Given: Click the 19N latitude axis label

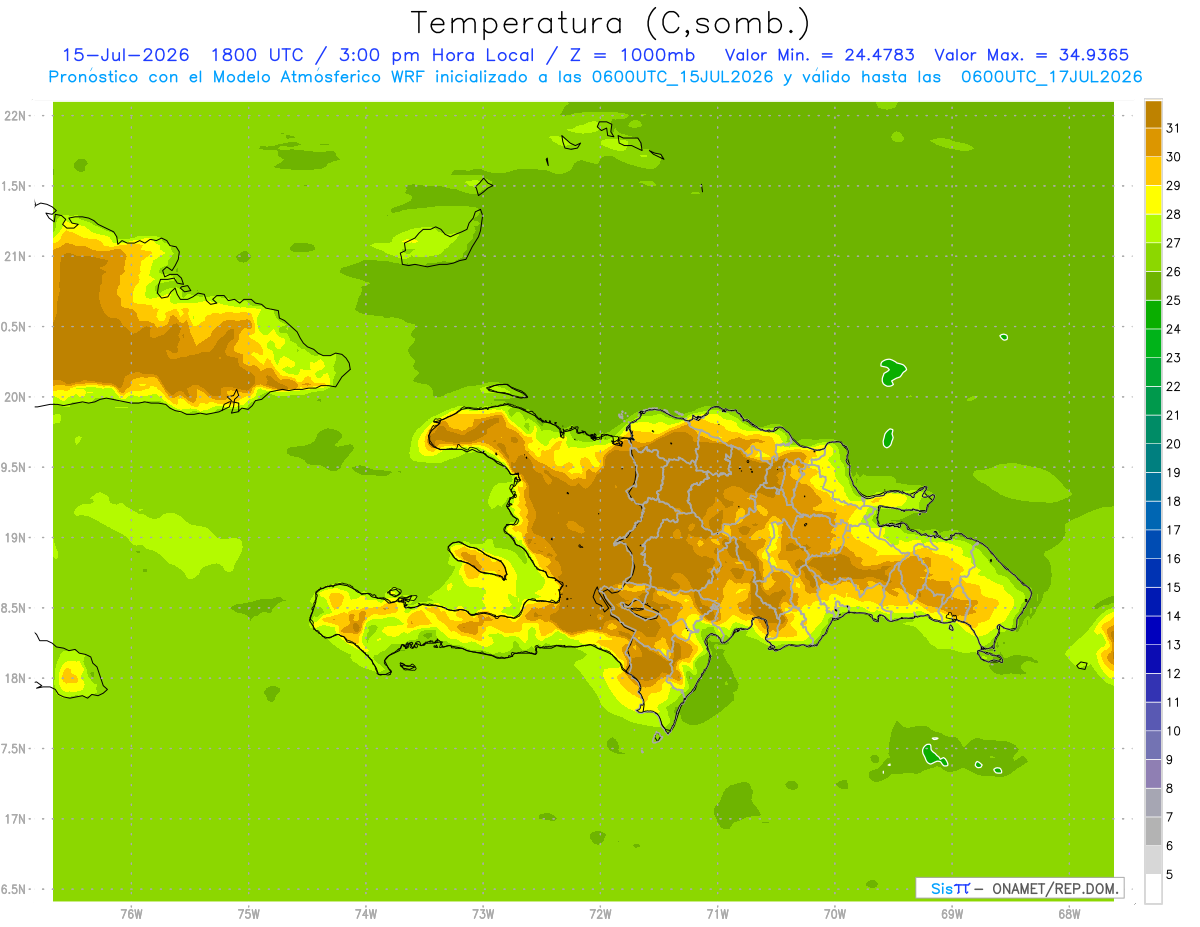Looking at the screenshot, I should (17, 537).
